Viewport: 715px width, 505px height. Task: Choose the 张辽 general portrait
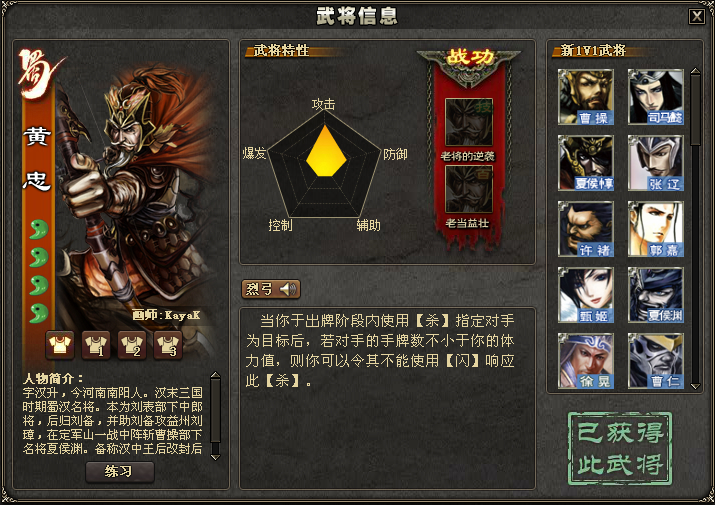tap(656, 163)
